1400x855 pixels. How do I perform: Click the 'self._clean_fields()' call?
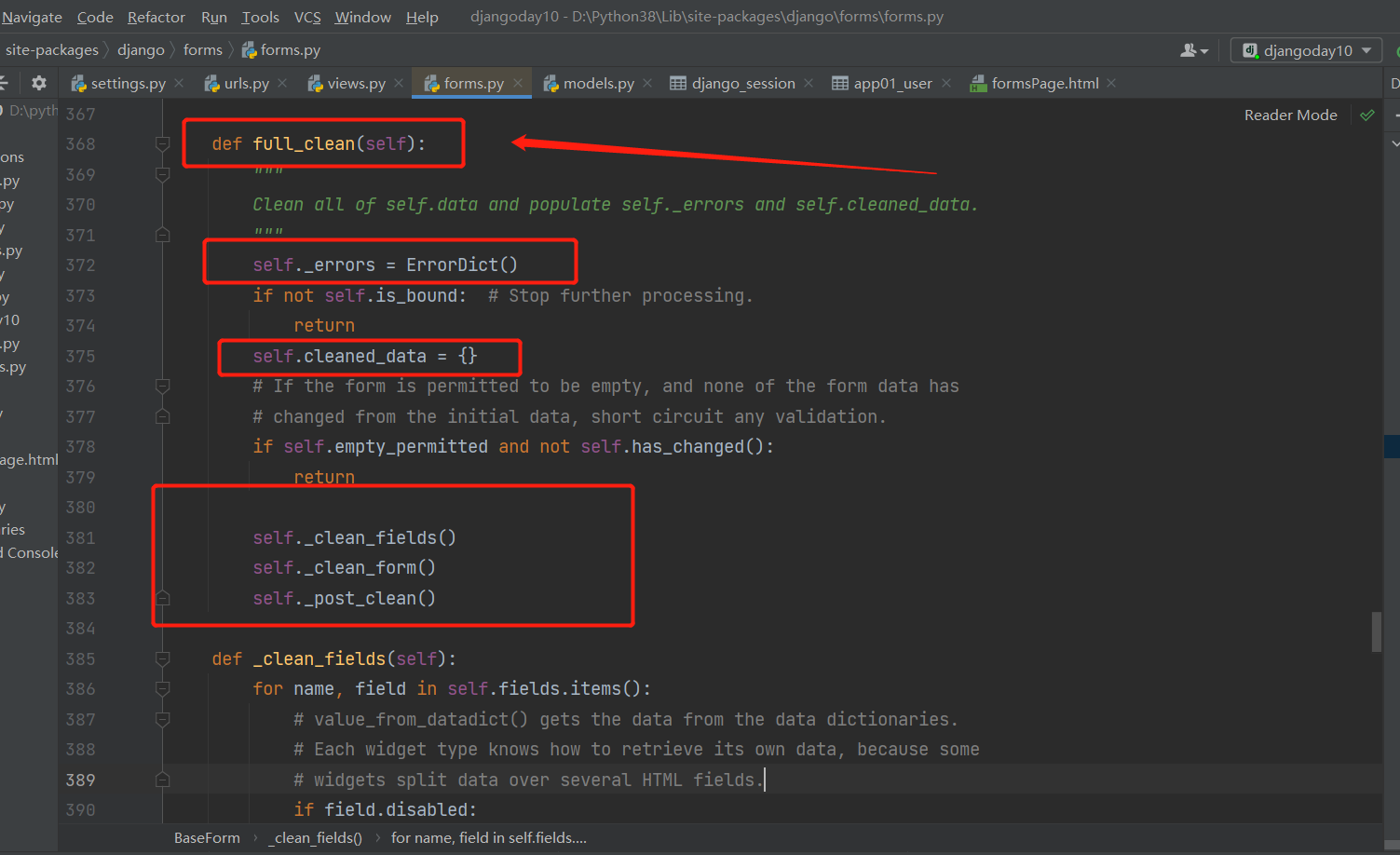pos(354,537)
